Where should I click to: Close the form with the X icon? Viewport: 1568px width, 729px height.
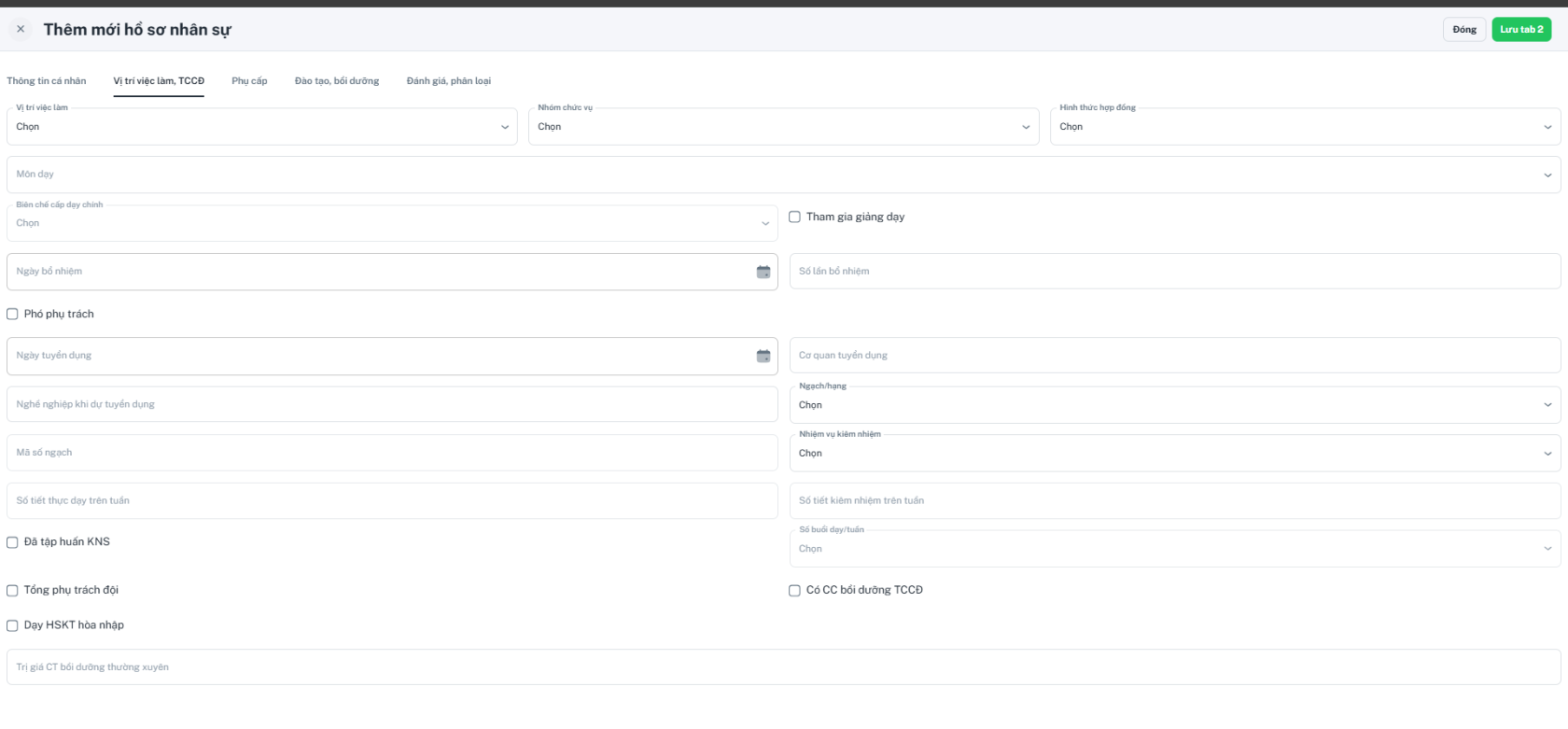click(x=21, y=29)
